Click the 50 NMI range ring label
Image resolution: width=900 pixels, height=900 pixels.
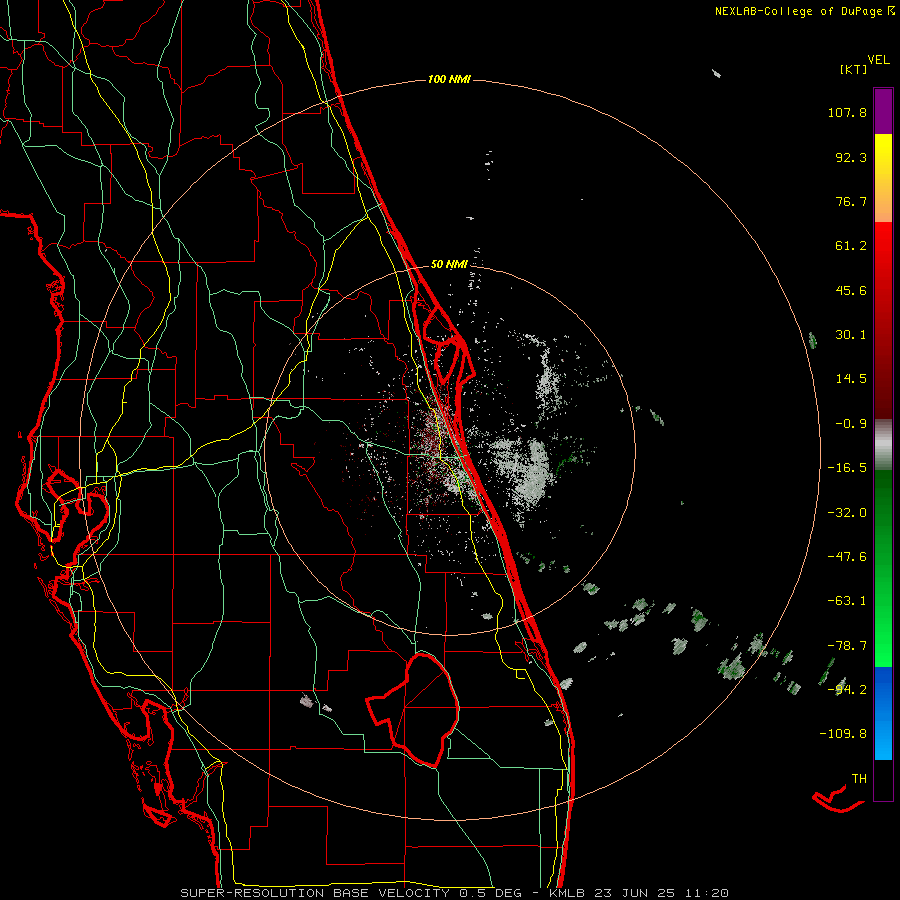point(449,264)
